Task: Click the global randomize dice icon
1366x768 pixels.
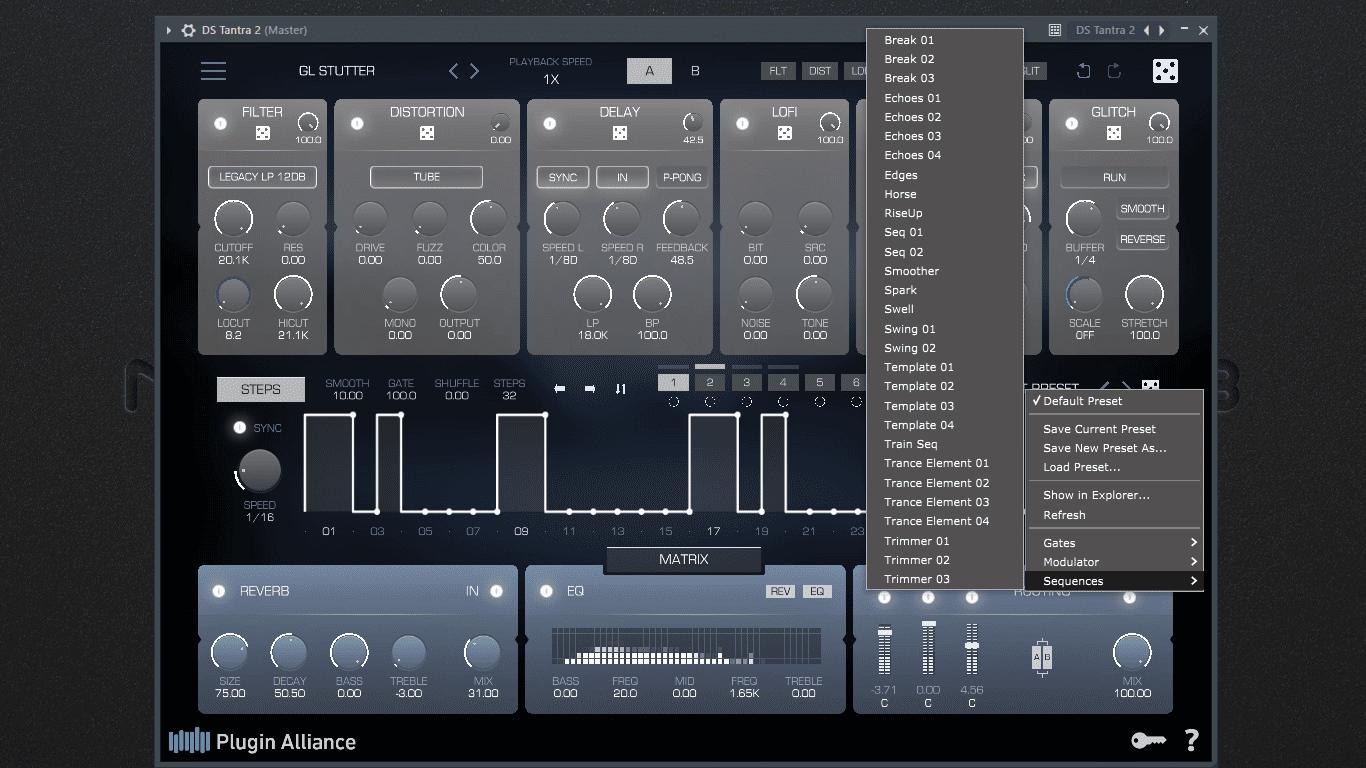Action: (x=1165, y=71)
